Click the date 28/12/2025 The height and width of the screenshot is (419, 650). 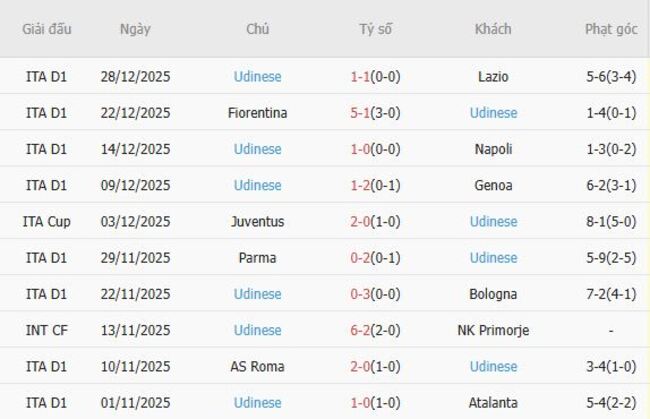point(135,76)
